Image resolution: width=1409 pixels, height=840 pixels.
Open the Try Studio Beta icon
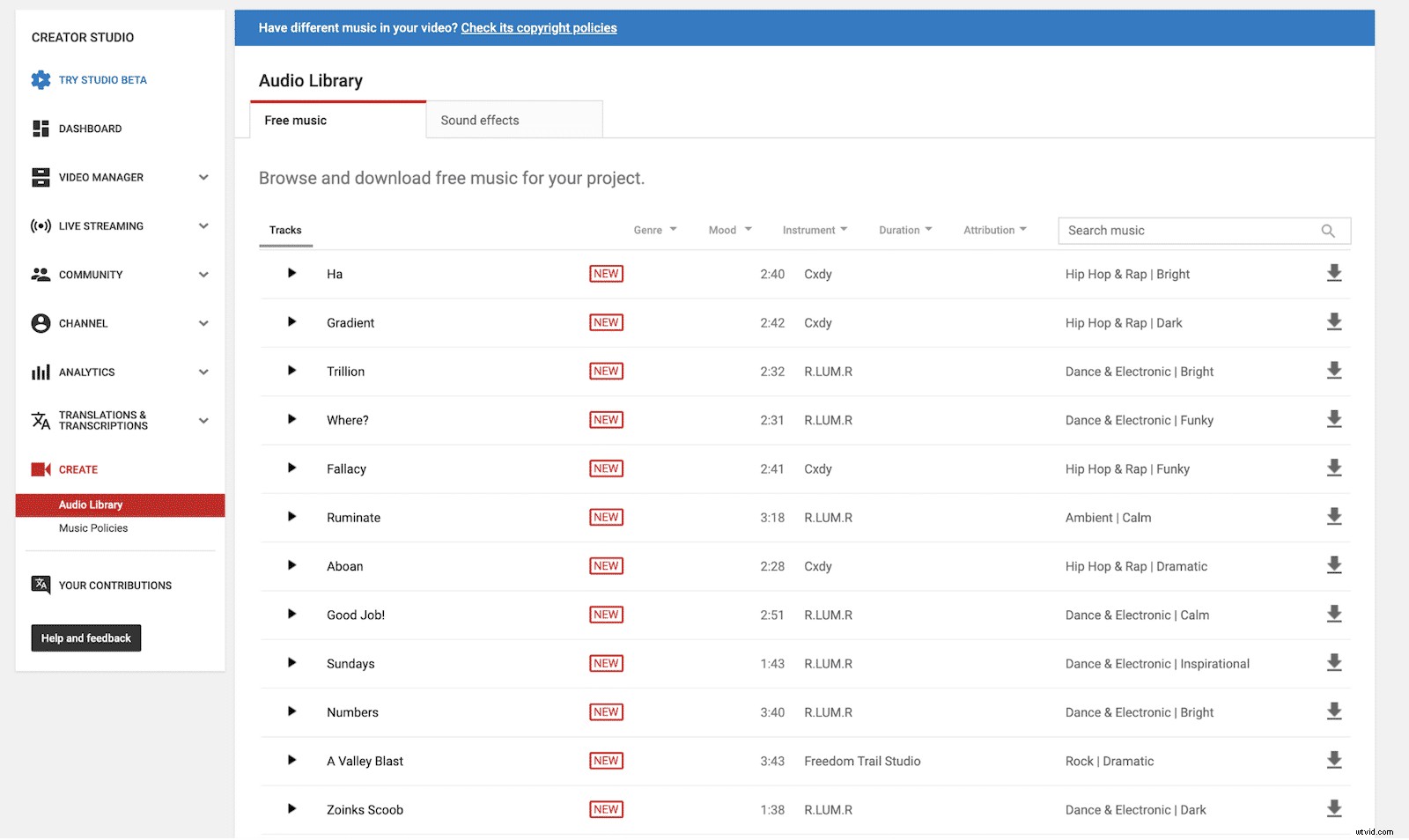41,79
